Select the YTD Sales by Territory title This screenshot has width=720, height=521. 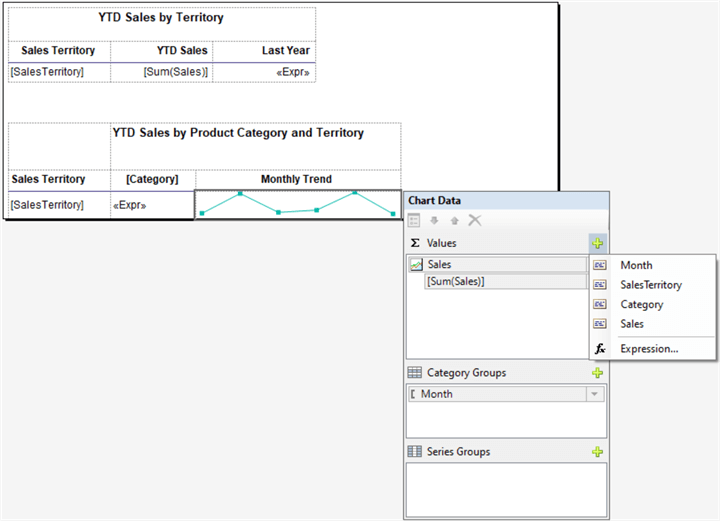(161, 18)
